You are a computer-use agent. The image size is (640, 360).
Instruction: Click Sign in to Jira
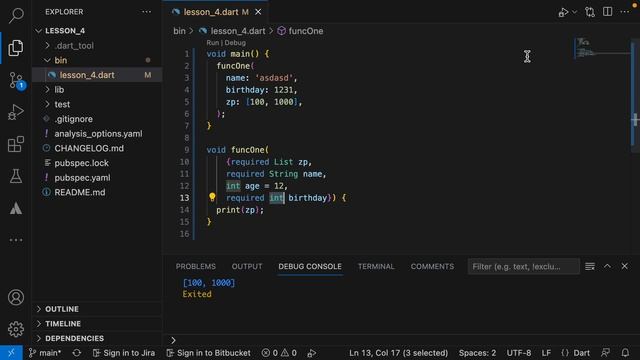tap(124, 353)
